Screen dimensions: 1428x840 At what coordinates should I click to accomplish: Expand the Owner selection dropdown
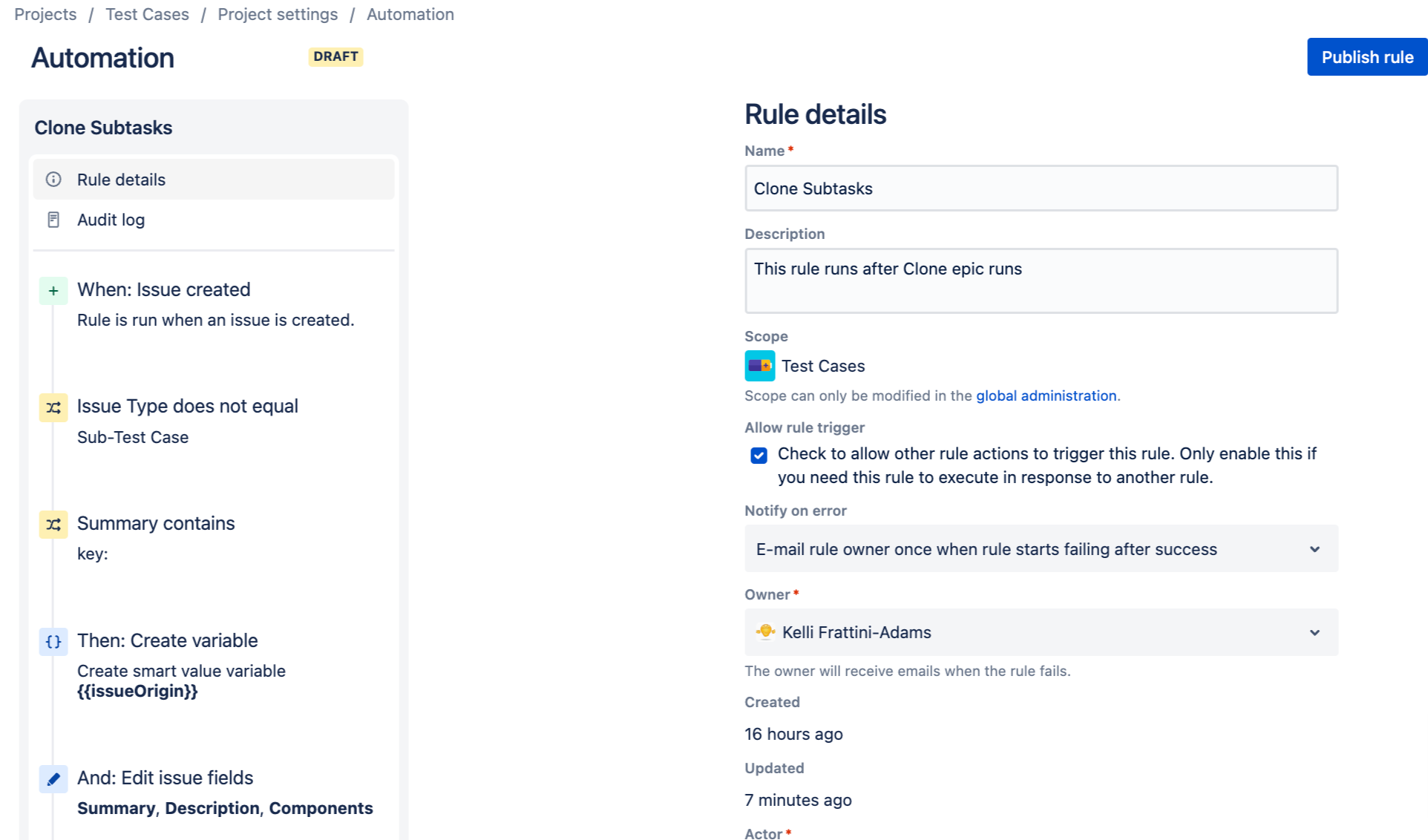click(1314, 632)
